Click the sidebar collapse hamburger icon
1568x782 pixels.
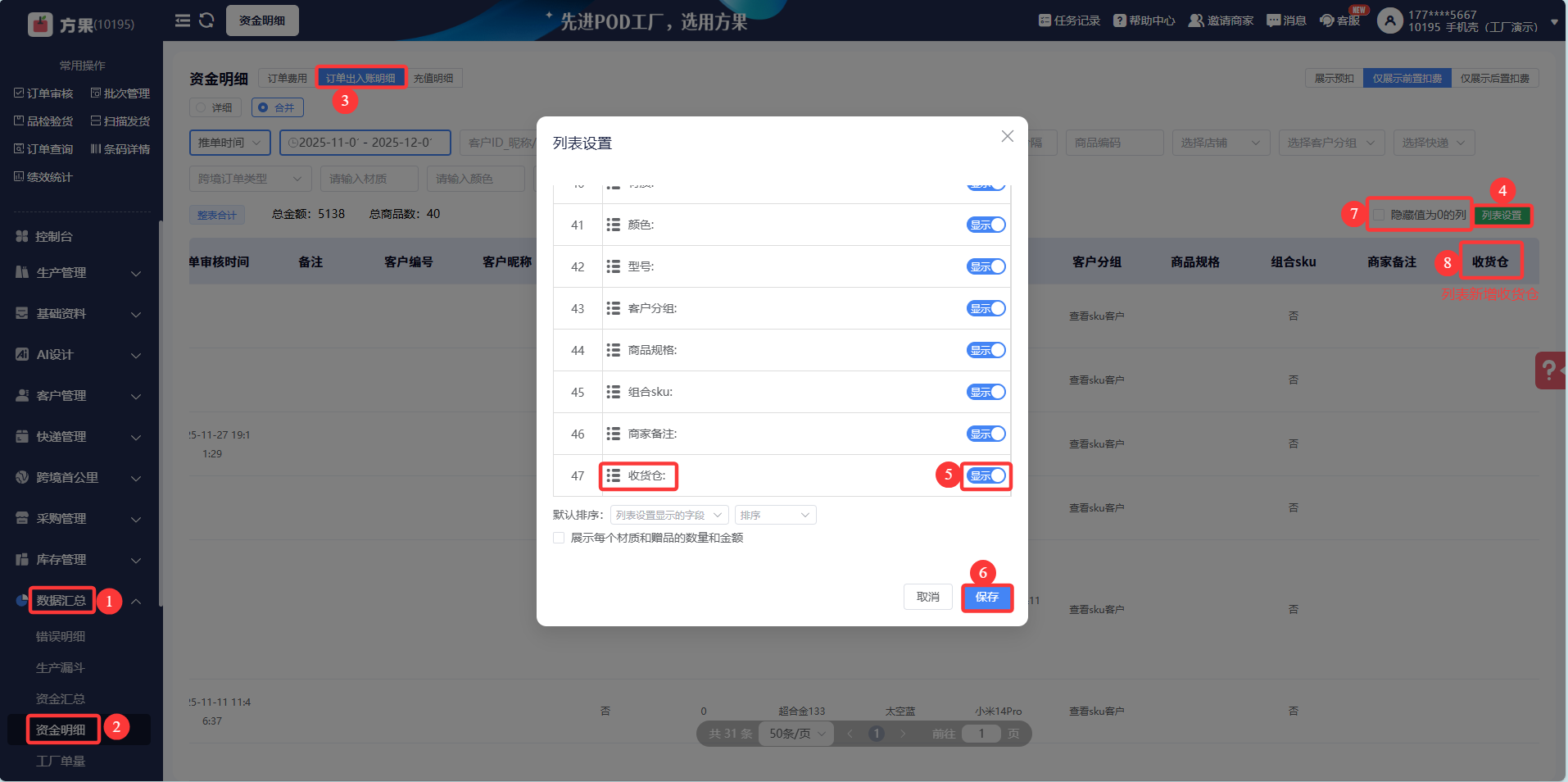tap(183, 20)
